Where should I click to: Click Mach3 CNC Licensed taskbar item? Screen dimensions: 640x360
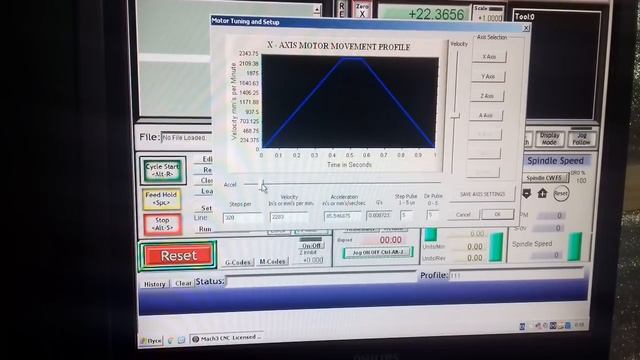coord(227,338)
